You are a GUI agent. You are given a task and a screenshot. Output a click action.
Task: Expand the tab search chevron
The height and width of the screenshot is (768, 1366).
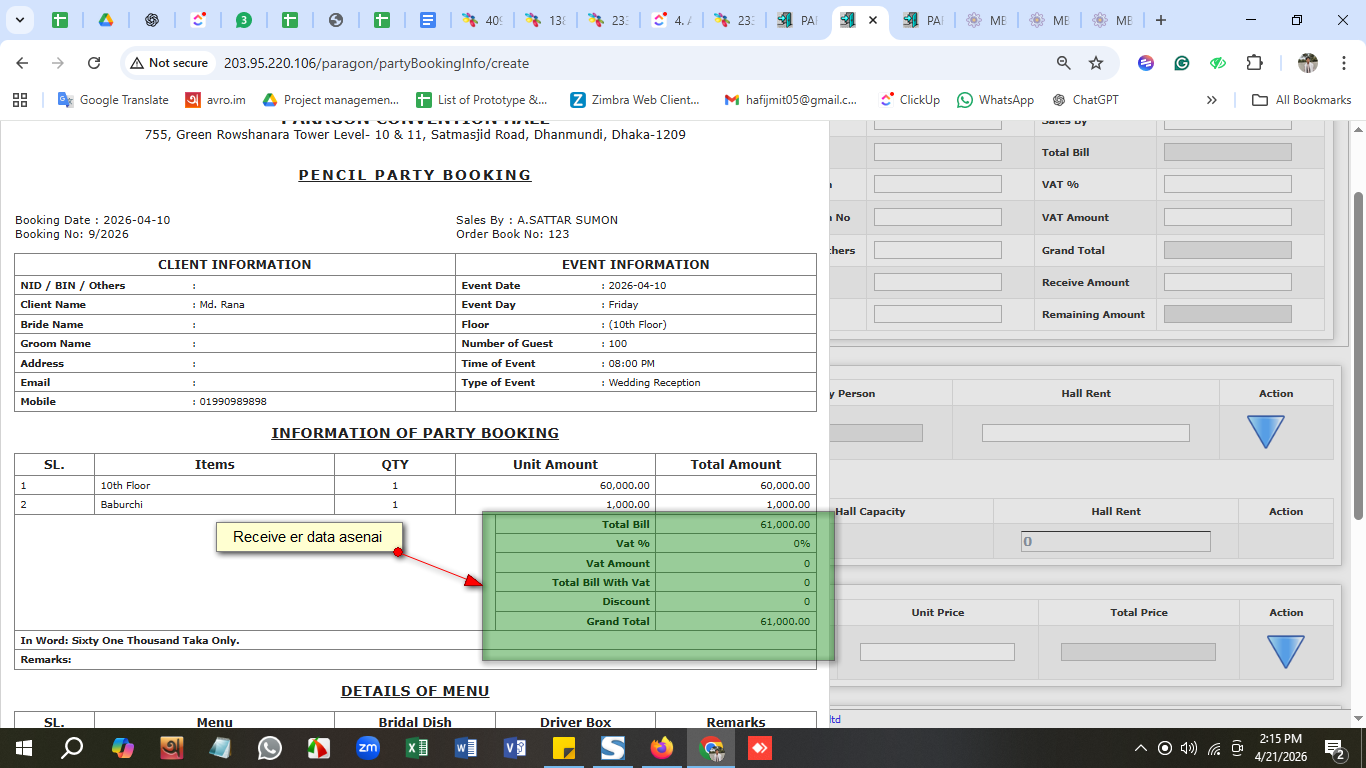pyautogui.click(x=21, y=20)
